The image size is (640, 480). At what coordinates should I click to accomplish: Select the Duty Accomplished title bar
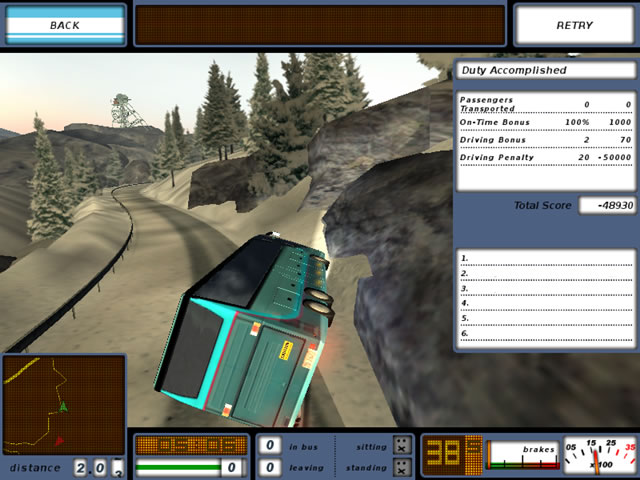click(x=545, y=71)
